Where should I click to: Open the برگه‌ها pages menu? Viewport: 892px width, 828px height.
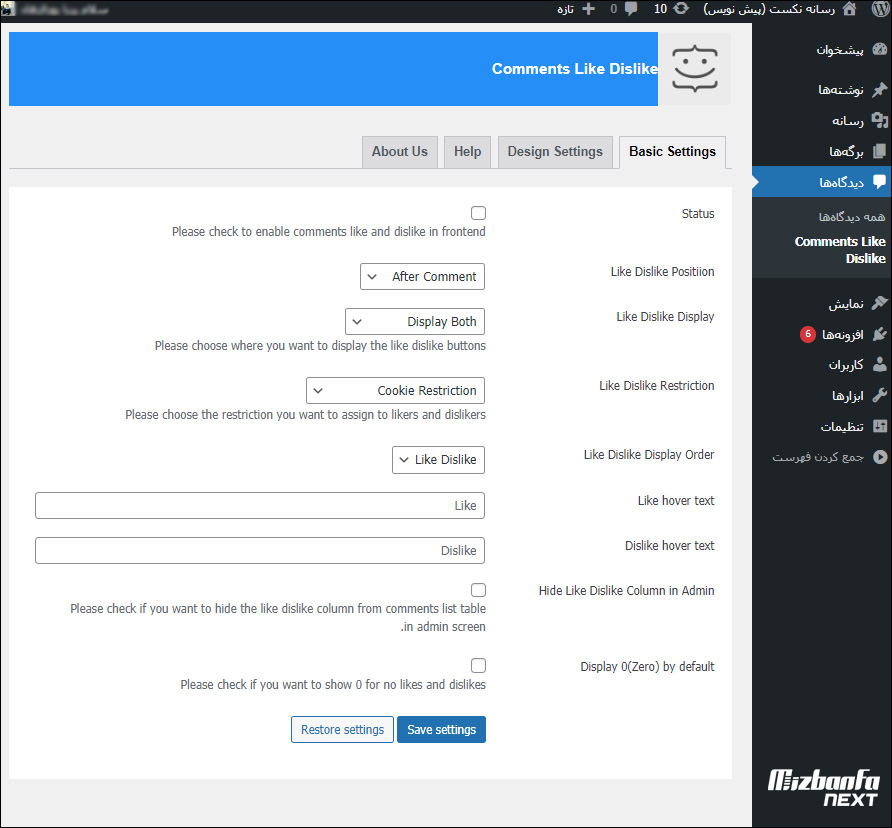pyautogui.click(x=846, y=151)
